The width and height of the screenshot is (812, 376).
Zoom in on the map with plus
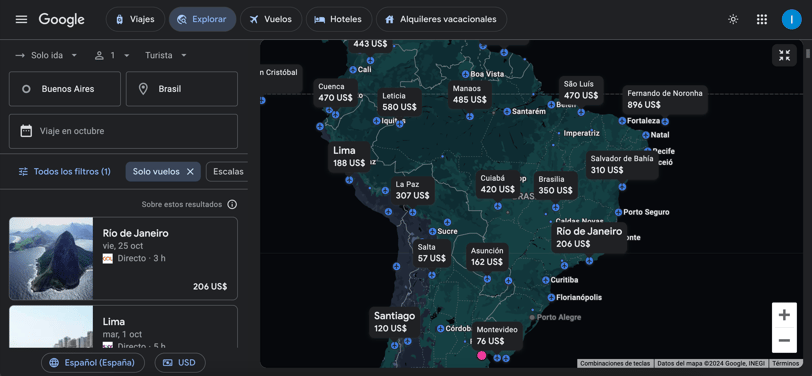coord(784,315)
